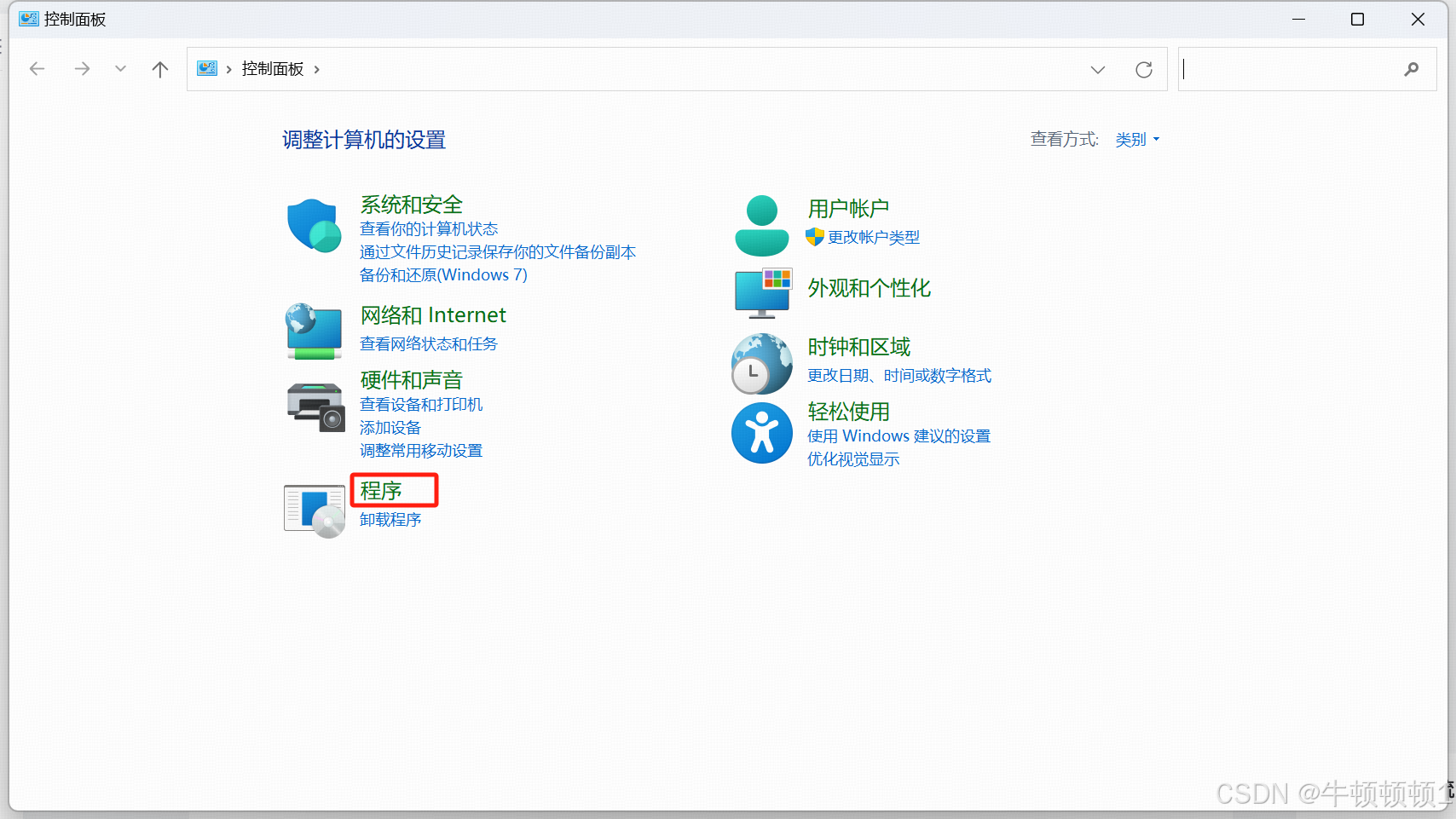Open the 类别 view-by dropdown
The height and width of the screenshot is (819, 1456).
(1137, 140)
